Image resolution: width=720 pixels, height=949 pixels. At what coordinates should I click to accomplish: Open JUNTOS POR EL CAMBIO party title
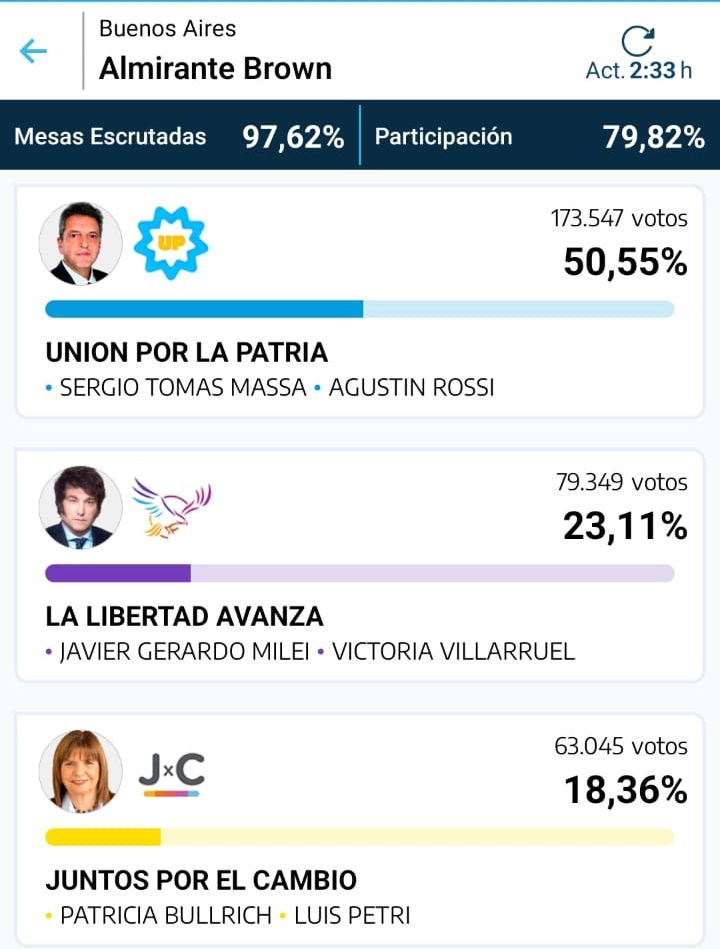(x=201, y=881)
